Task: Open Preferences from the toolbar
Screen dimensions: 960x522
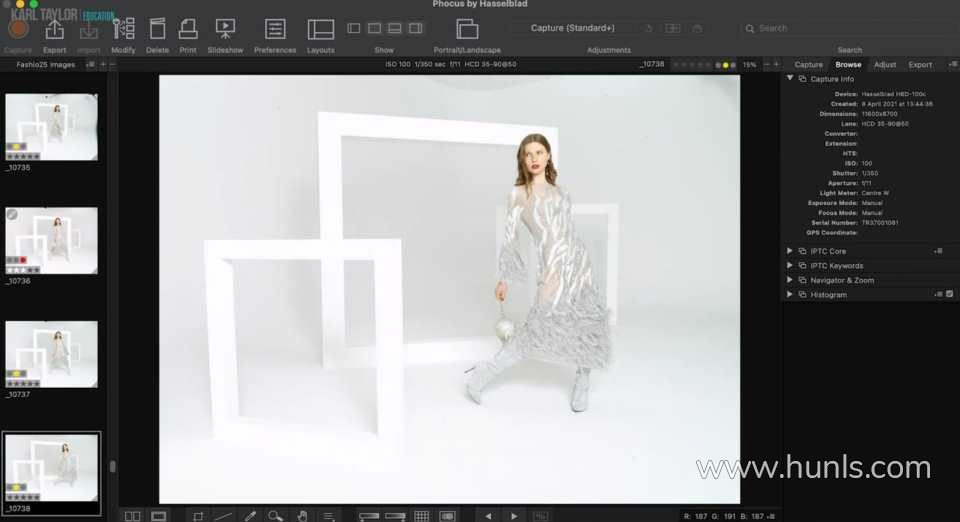Action: tap(275, 30)
